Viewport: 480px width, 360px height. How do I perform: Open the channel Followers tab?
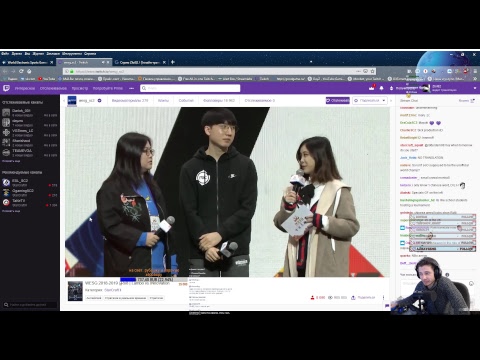219,100
